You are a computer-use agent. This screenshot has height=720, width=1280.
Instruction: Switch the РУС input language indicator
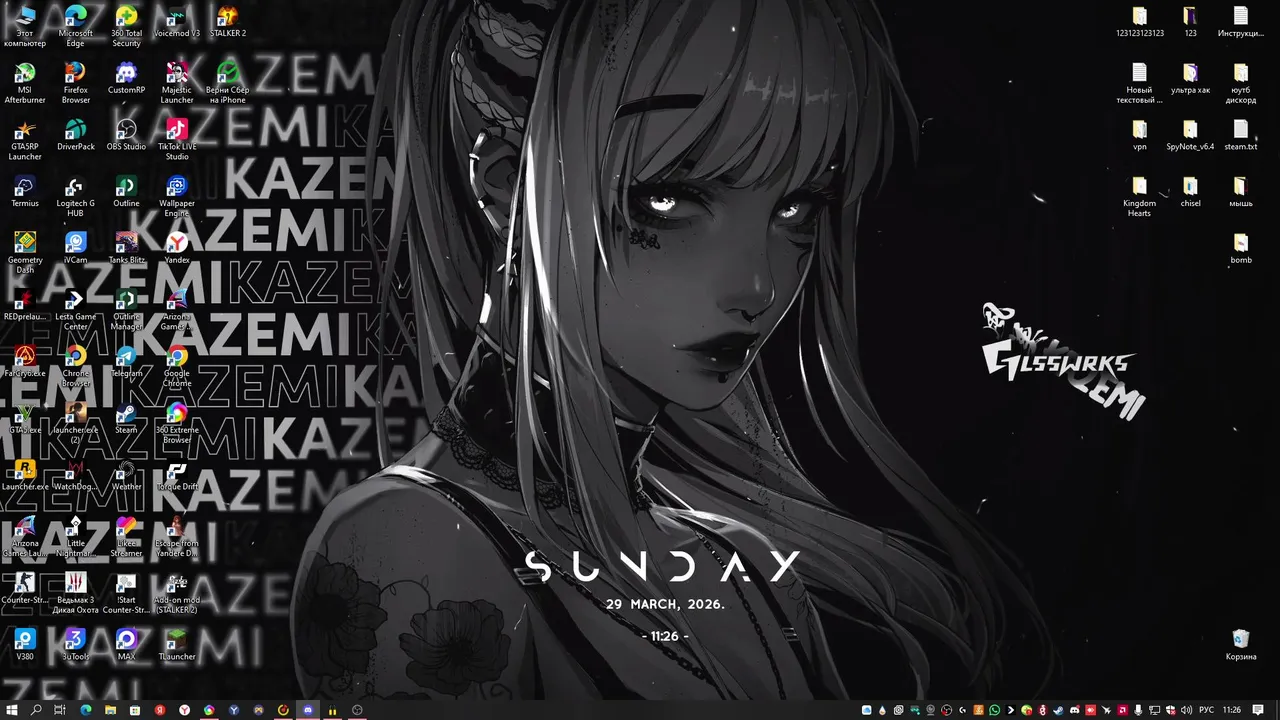(x=1206, y=710)
